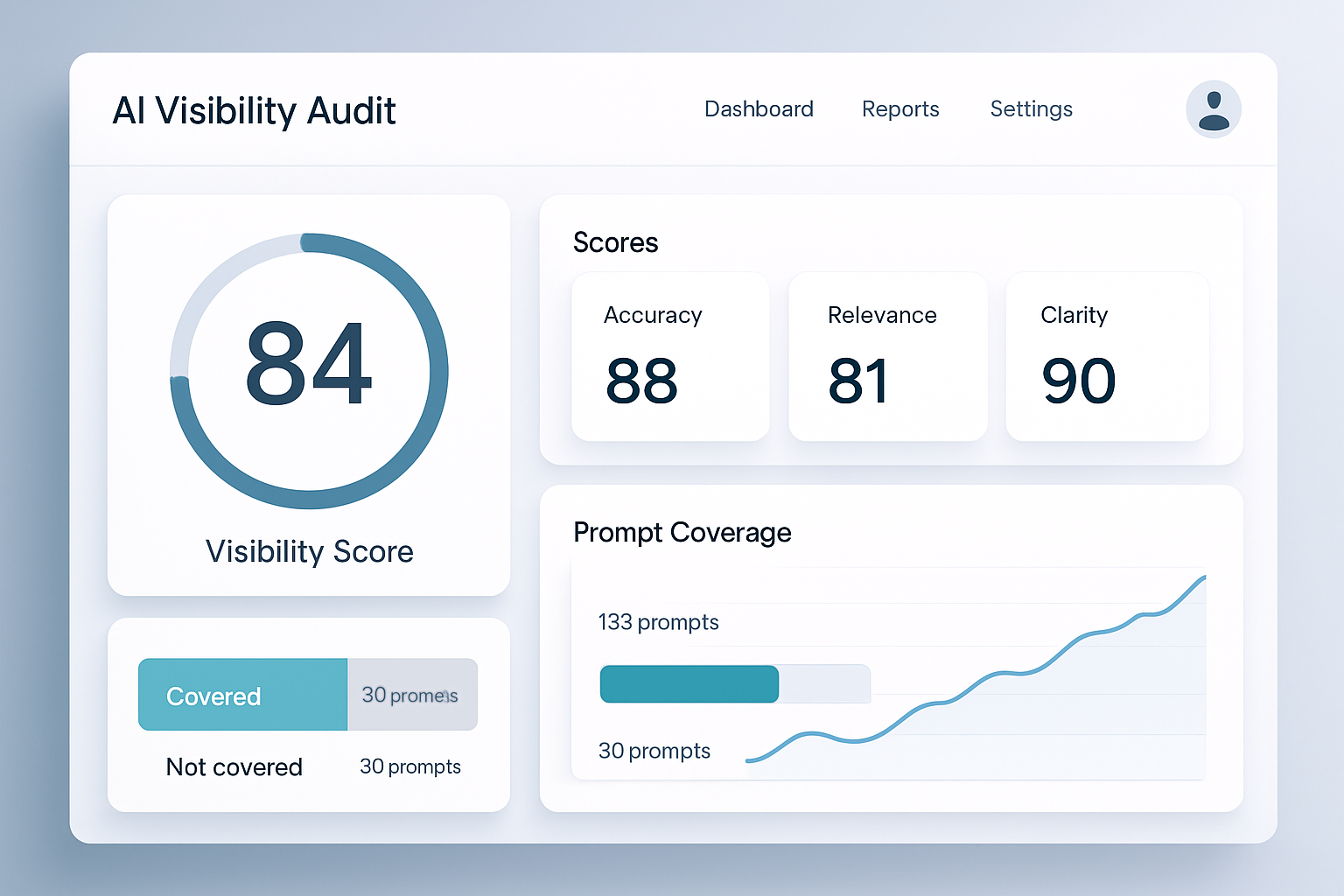Open the Settings menu
1344x896 pixels.
1031,109
